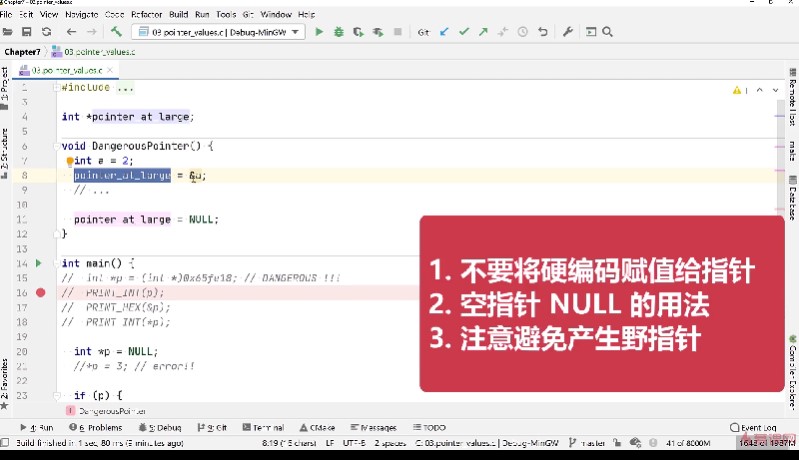Show Git history clock icon
The height and width of the screenshot is (460, 799).
[522, 32]
